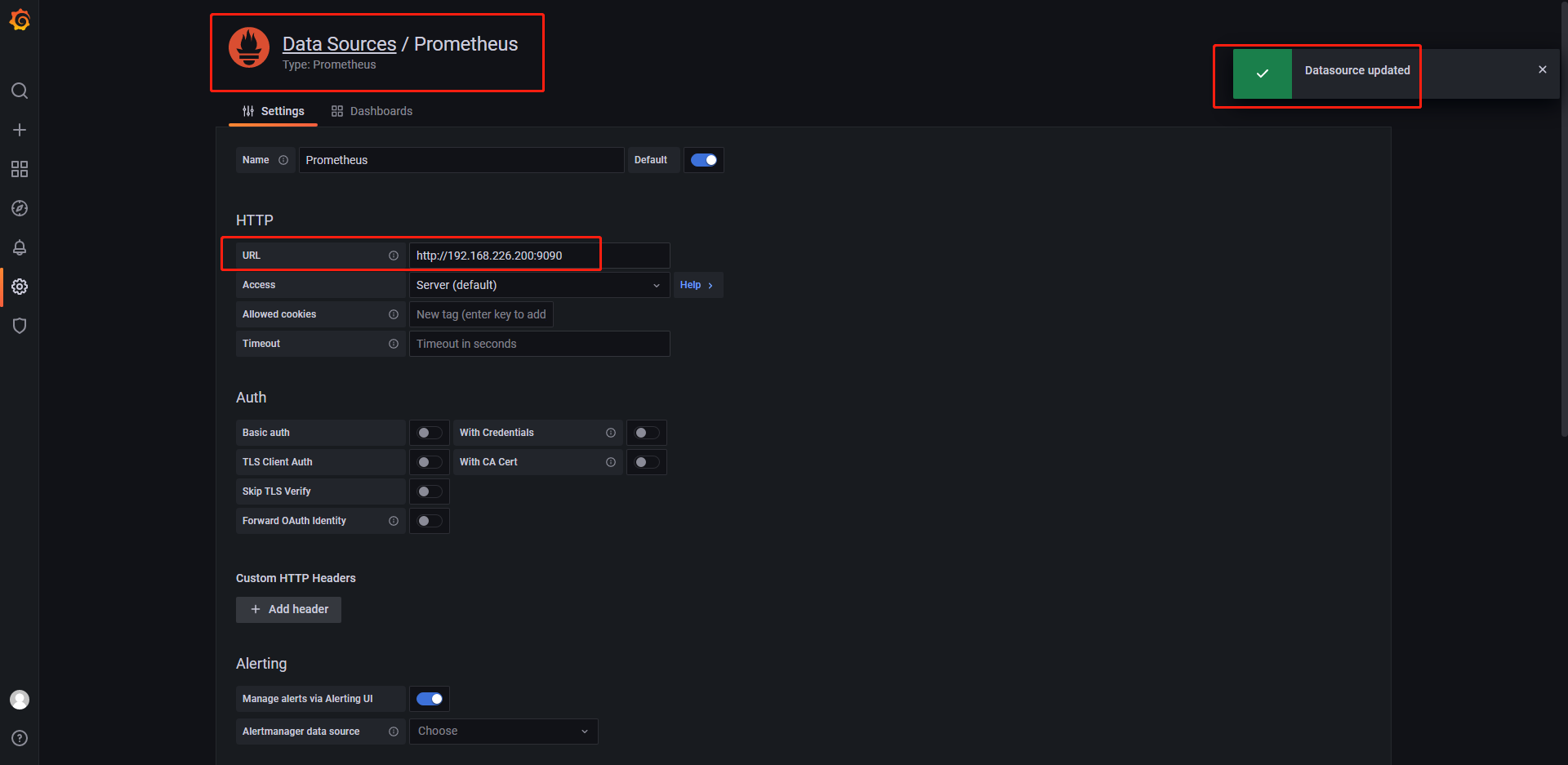1568x765 pixels.
Task: Disable Manage alerts via Alerting UI
Action: [429, 699]
